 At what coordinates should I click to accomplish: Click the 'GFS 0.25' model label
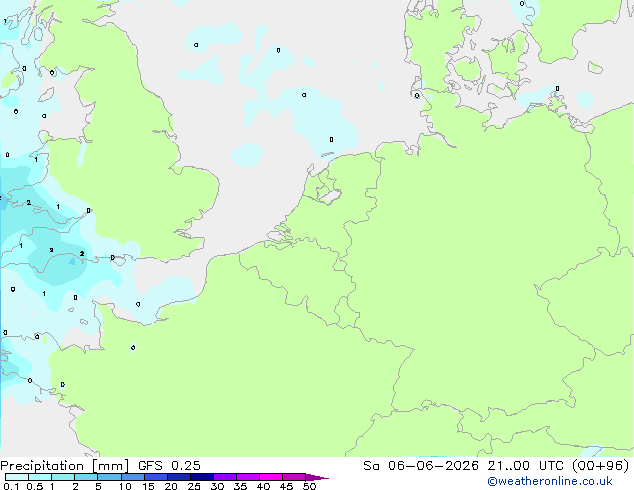pyautogui.click(x=169, y=466)
